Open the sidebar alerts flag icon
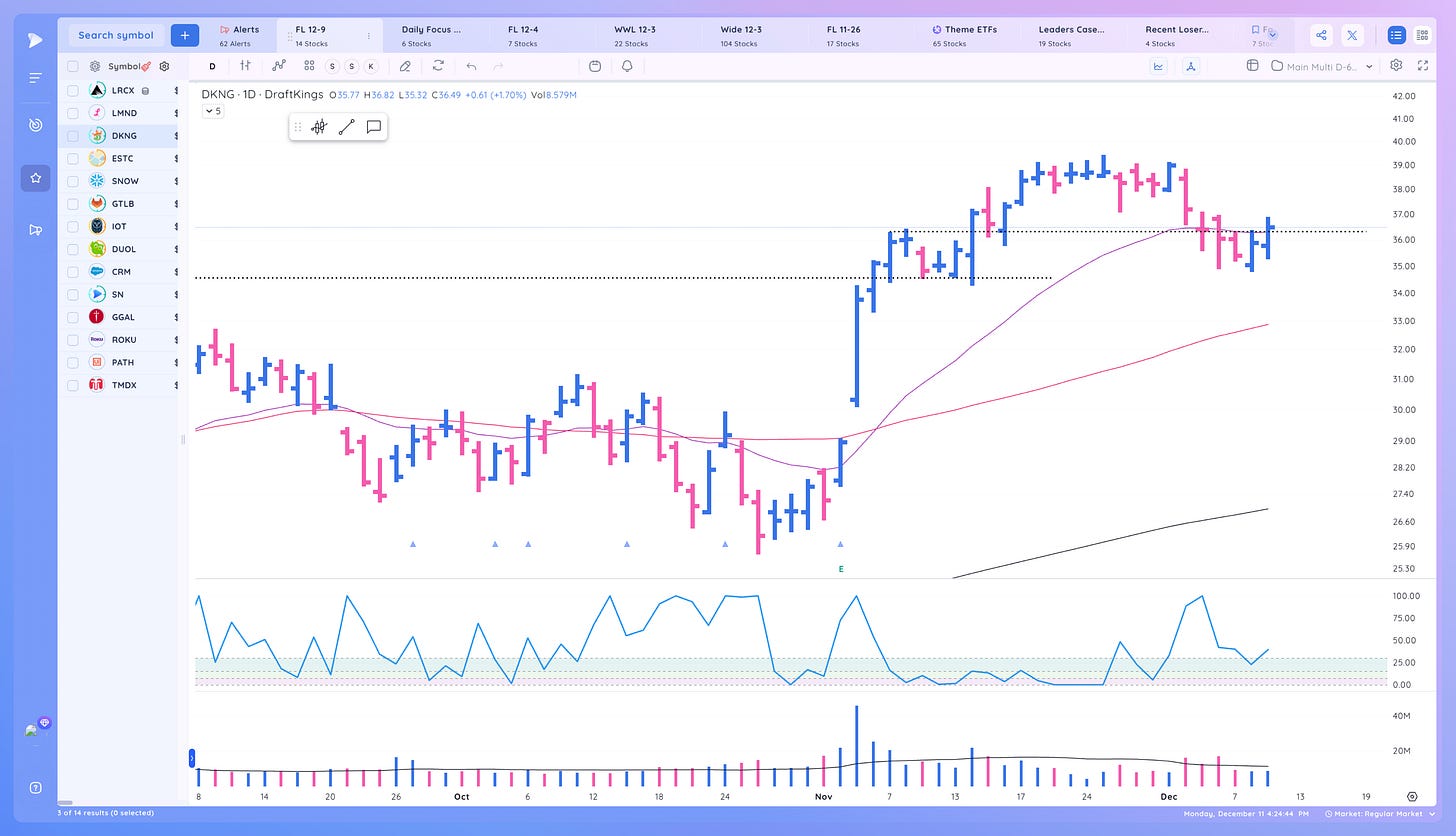This screenshot has width=1456, height=836. [x=35, y=230]
